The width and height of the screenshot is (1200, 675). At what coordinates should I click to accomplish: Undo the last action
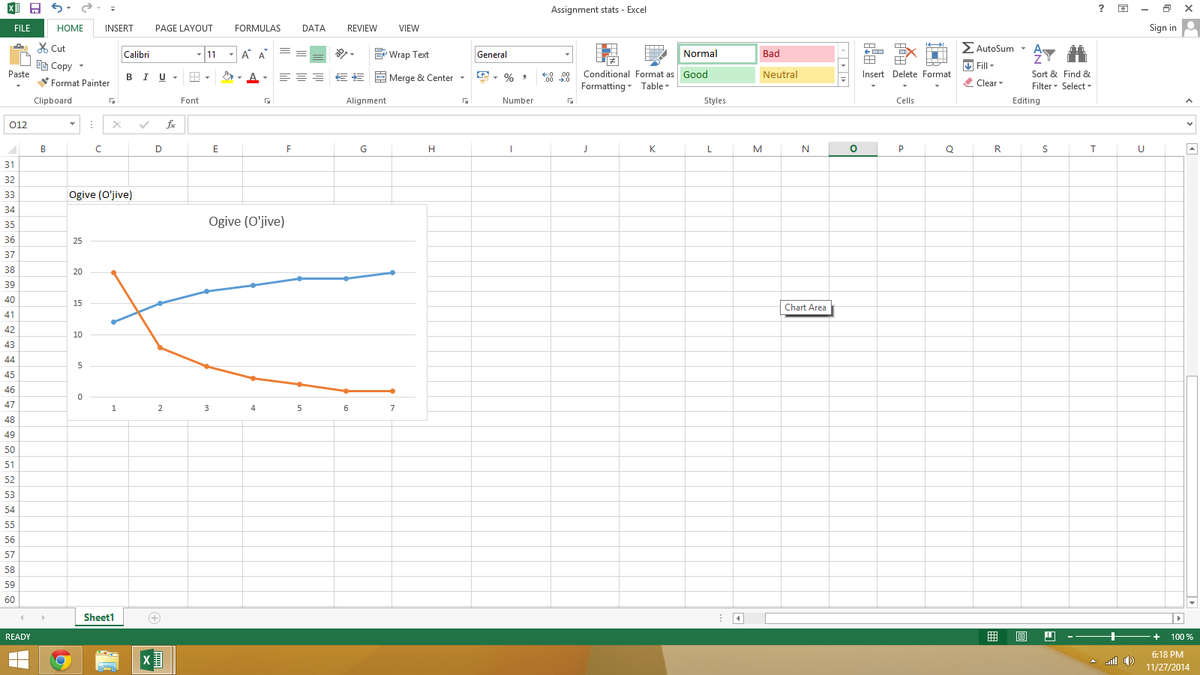tap(58, 9)
